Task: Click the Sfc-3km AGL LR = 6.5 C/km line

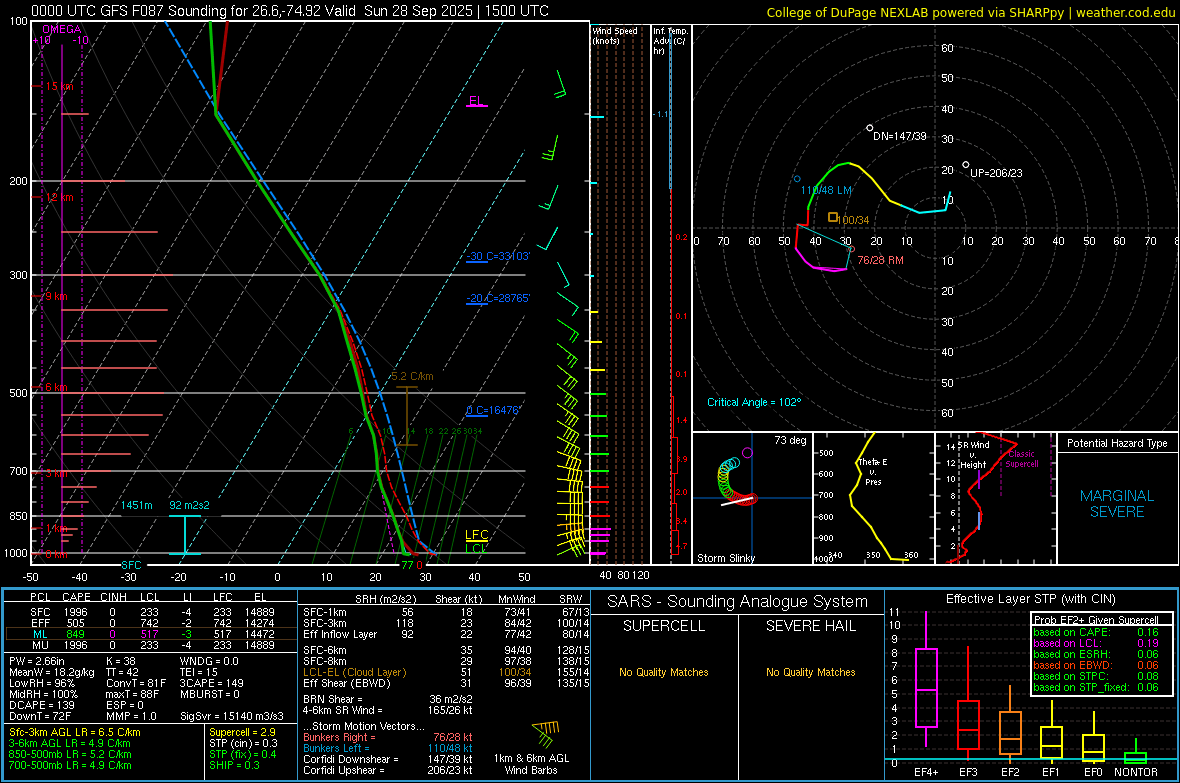Action: tap(75, 732)
